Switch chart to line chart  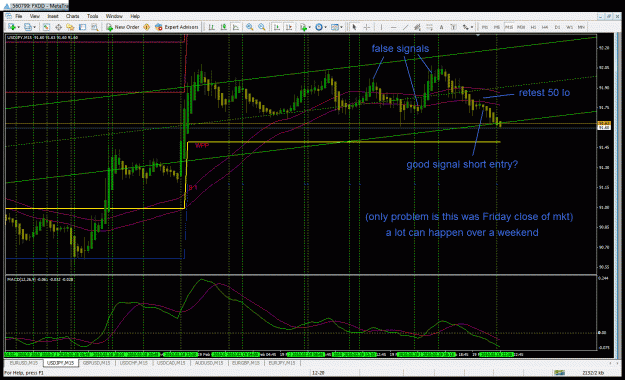236,27
